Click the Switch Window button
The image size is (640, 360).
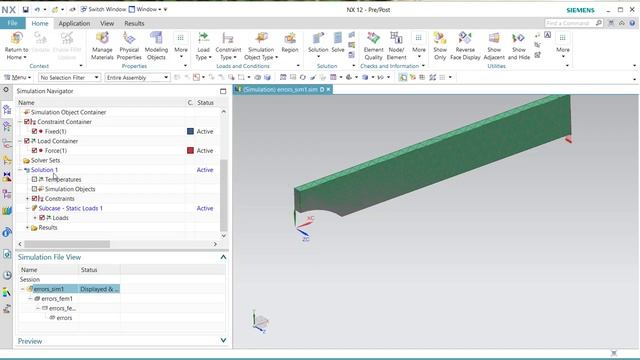click(x=103, y=9)
